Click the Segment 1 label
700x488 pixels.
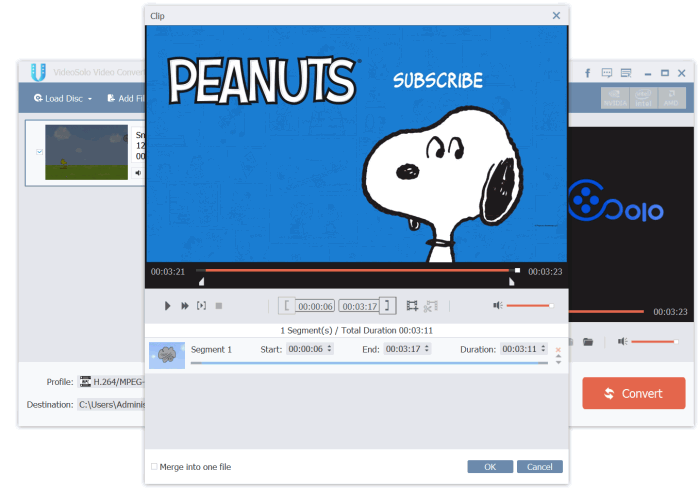pyautogui.click(x=211, y=350)
